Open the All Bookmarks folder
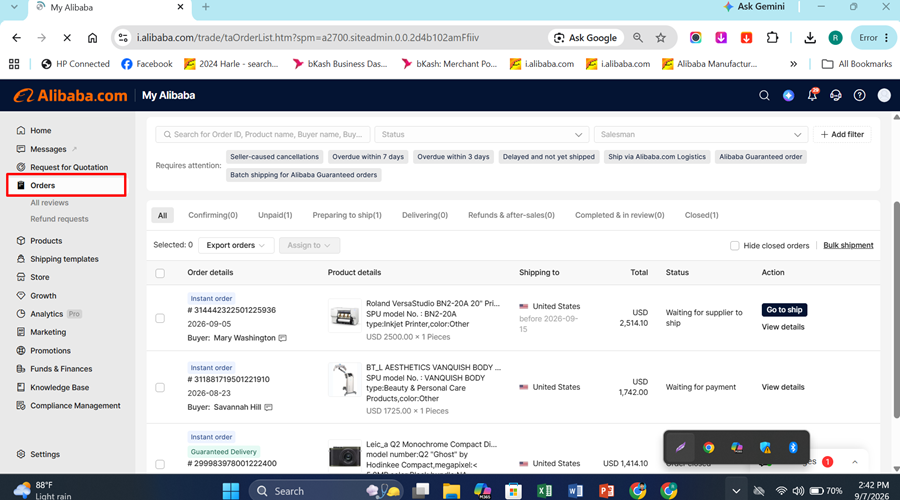Viewport: 900px width, 500px height. (857, 64)
